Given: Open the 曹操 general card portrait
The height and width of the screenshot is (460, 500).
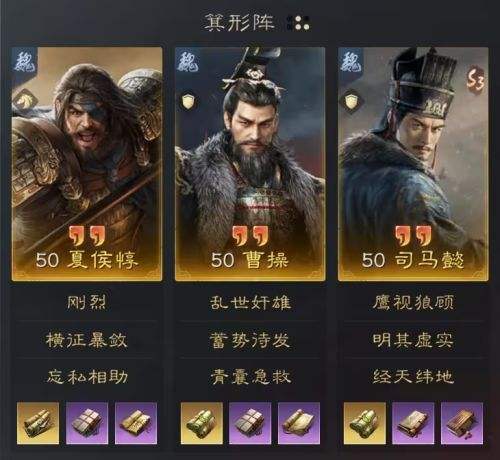Looking at the screenshot, I should pos(250,164).
